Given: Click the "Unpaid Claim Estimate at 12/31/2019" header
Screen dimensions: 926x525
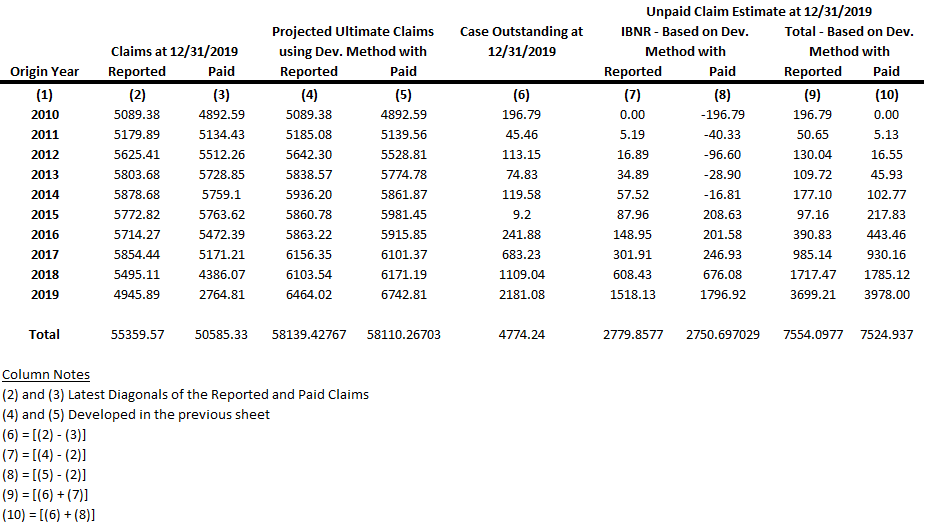Looking at the screenshot, I should click(759, 12).
